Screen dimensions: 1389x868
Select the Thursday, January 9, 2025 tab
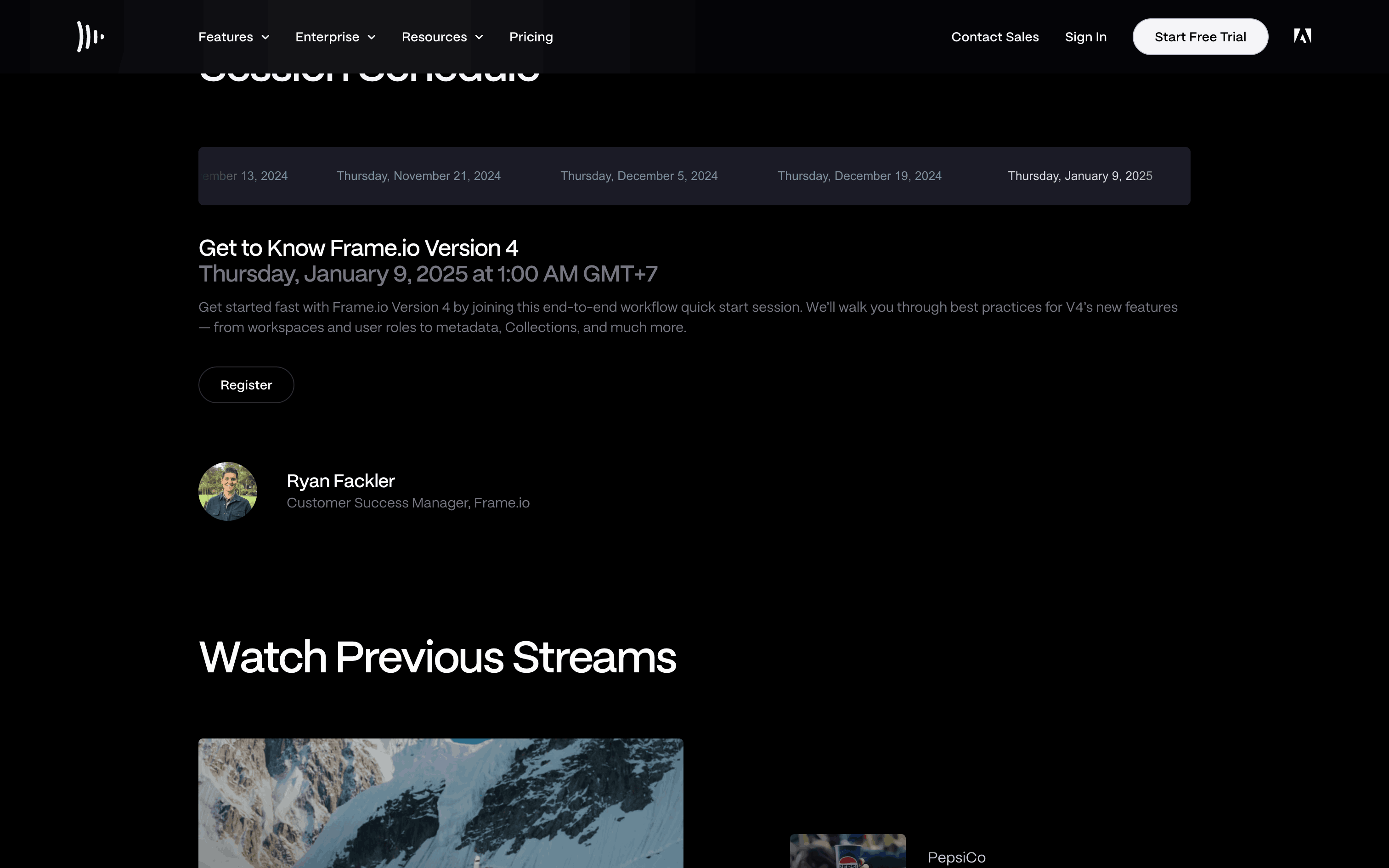[1079, 176]
